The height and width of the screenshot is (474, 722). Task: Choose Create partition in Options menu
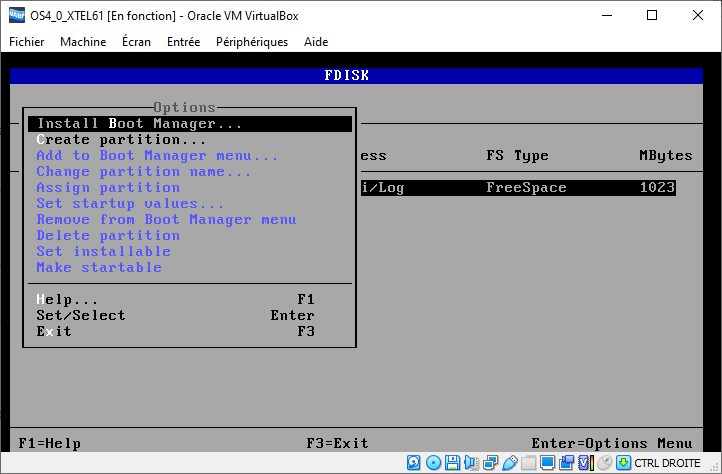121,140
